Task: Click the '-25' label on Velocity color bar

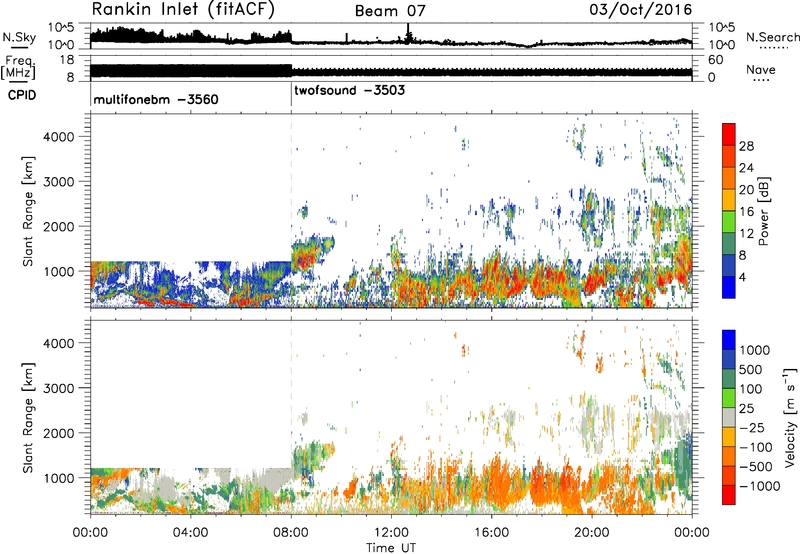Action: pos(750,428)
